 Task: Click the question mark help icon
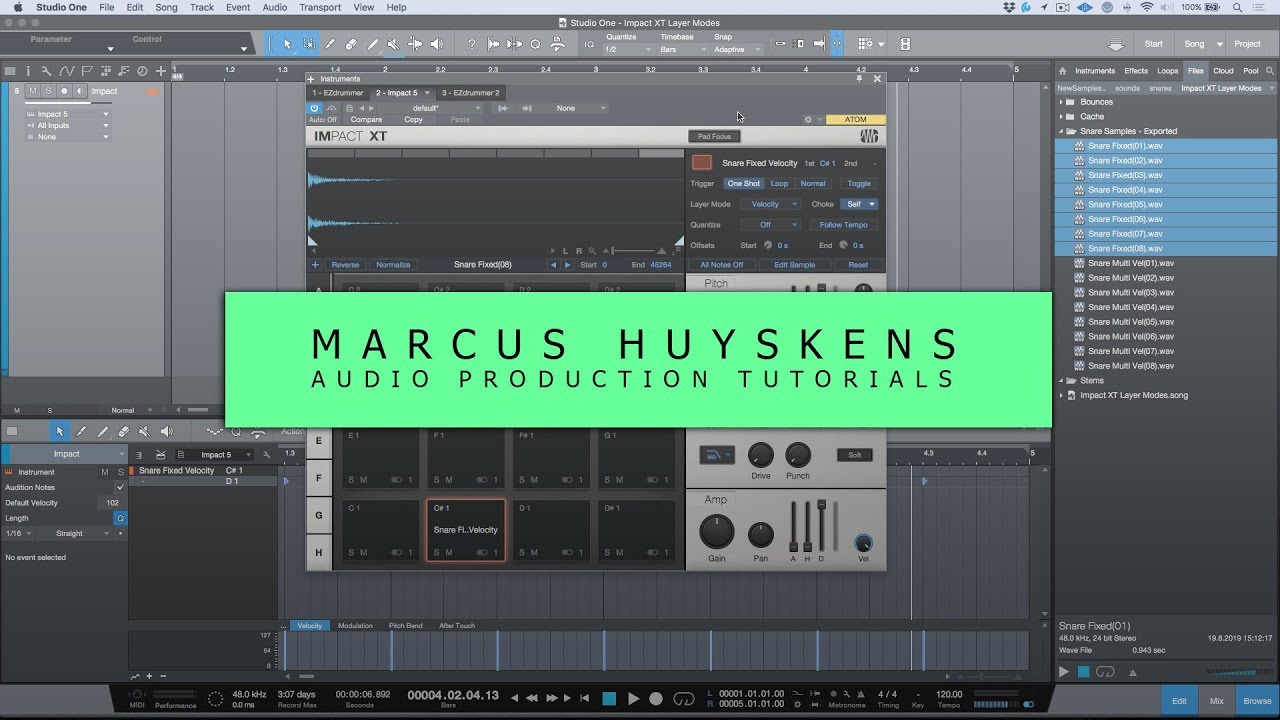pos(472,44)
